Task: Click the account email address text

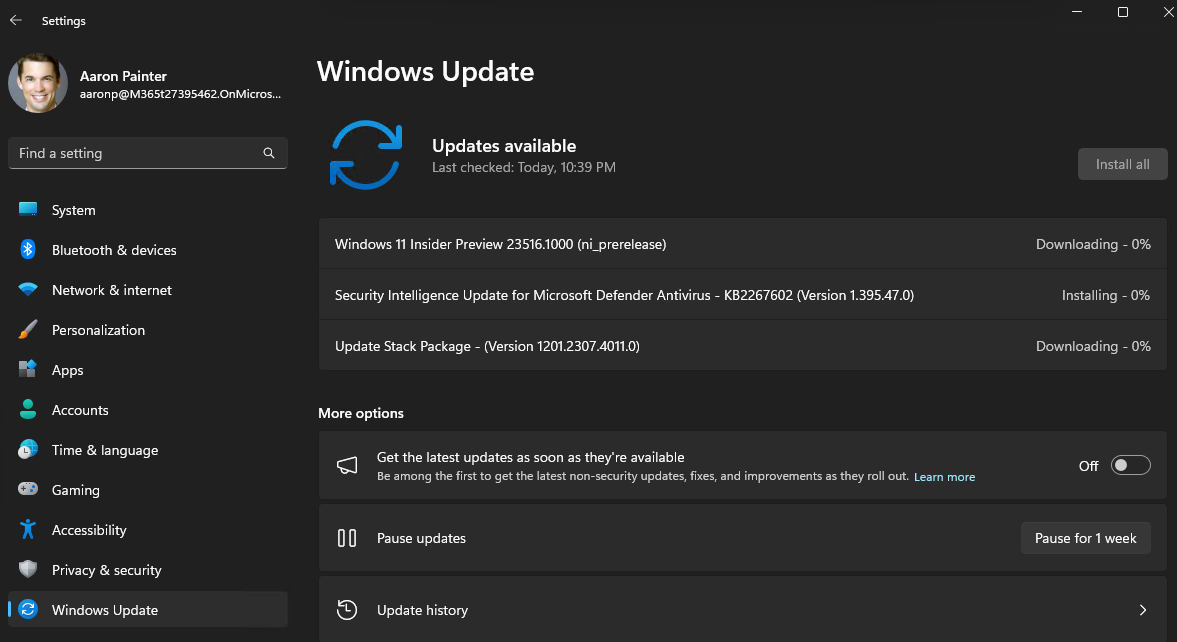Action: [x=180, y=94]
